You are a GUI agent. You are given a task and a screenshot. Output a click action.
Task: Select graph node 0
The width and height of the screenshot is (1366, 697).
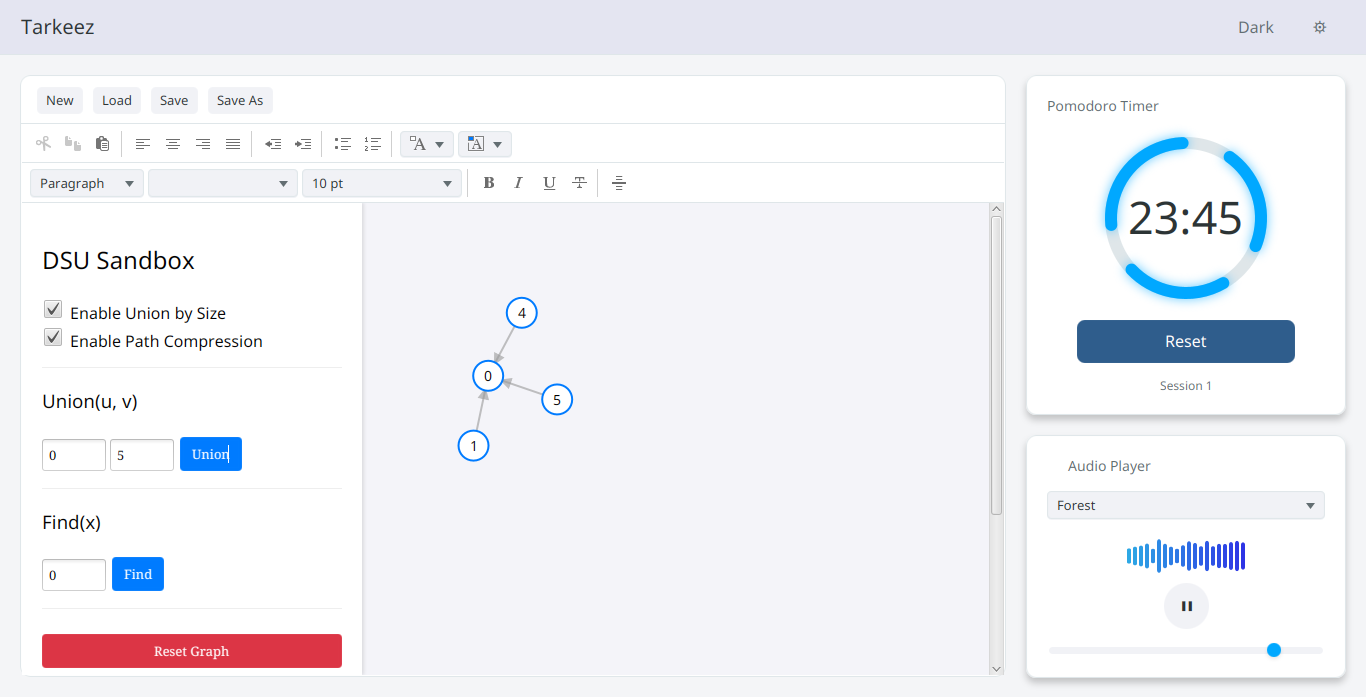point(488,376)
